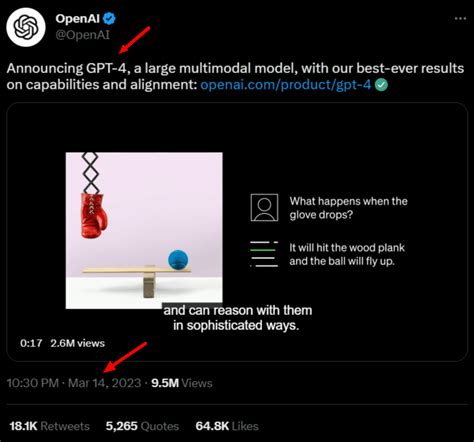Image resolution: width=474 pixels, height=442 pixels.
Task: View the 64.8K Likes list
Action: pyautogui.click(x=227, y=426)
